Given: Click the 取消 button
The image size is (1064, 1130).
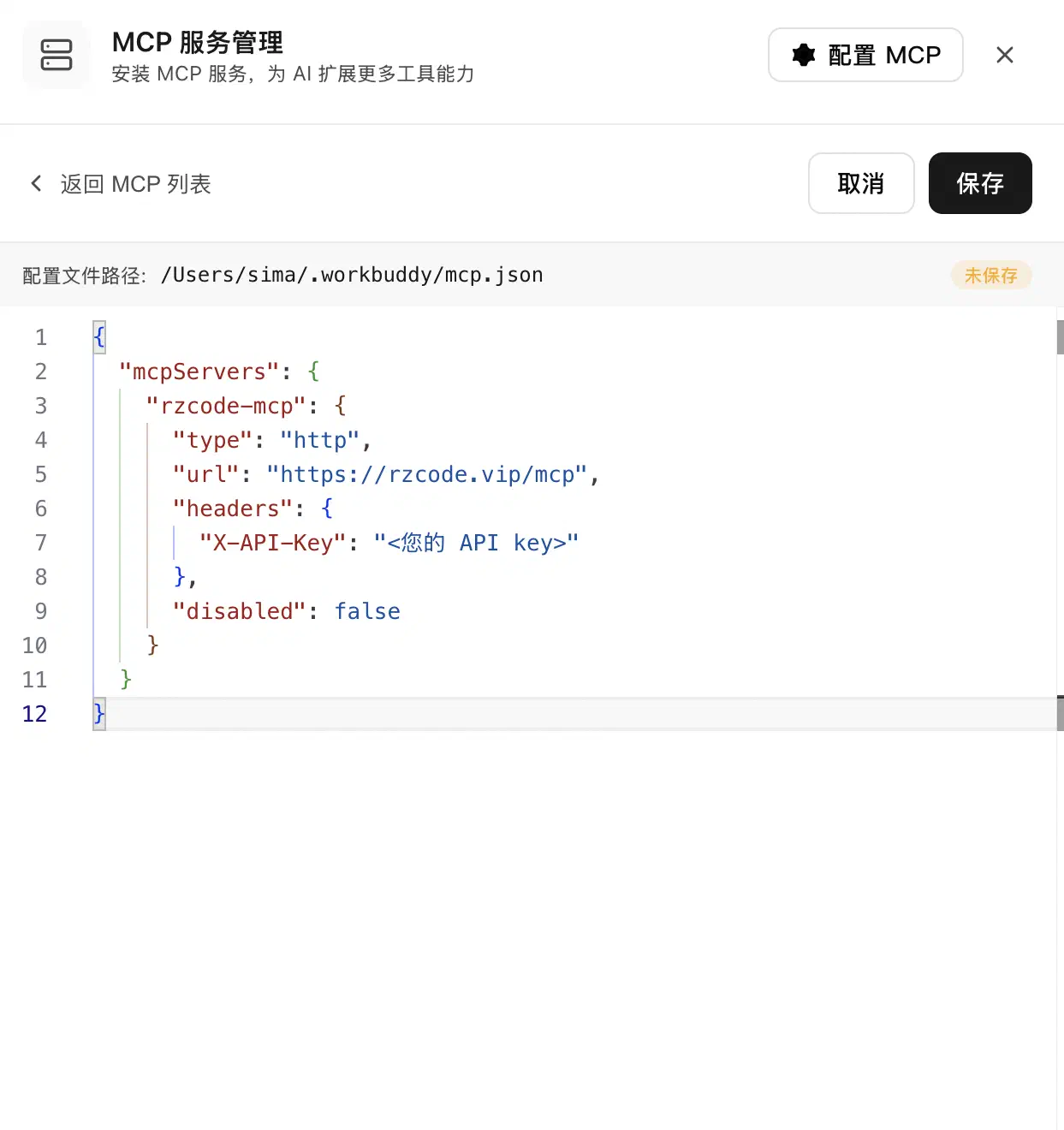Looking at the screenshot, I should (861, 183).
